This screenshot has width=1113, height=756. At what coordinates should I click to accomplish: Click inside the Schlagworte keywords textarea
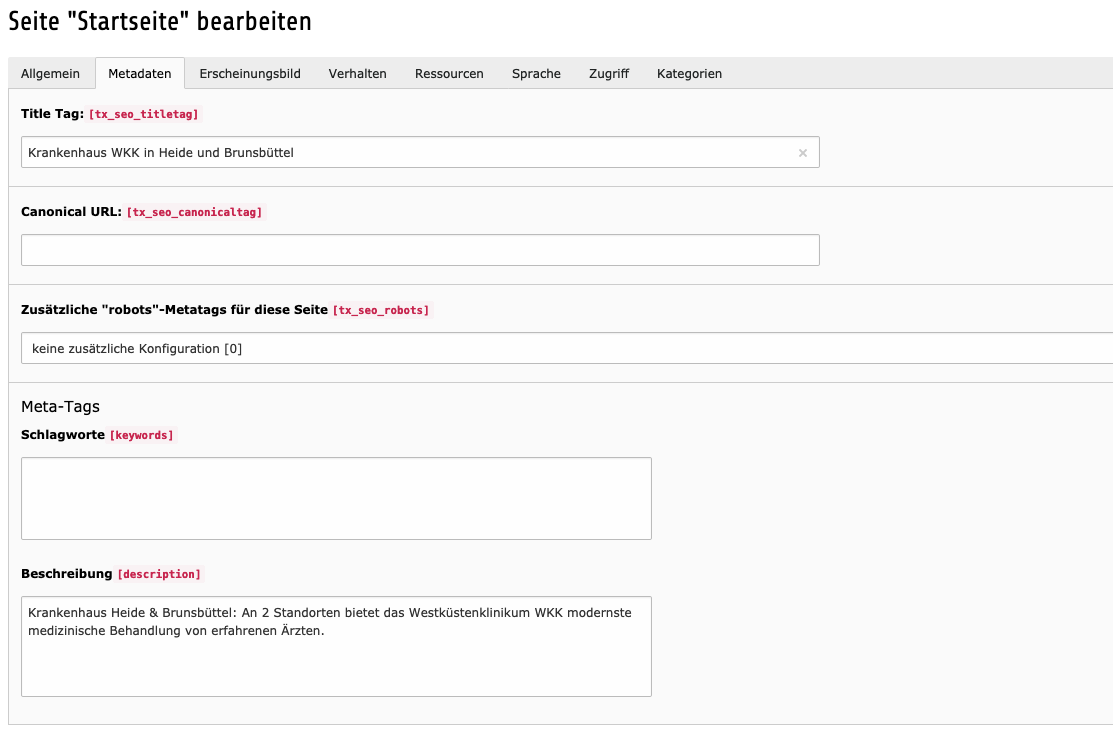[x=336, y=498]
